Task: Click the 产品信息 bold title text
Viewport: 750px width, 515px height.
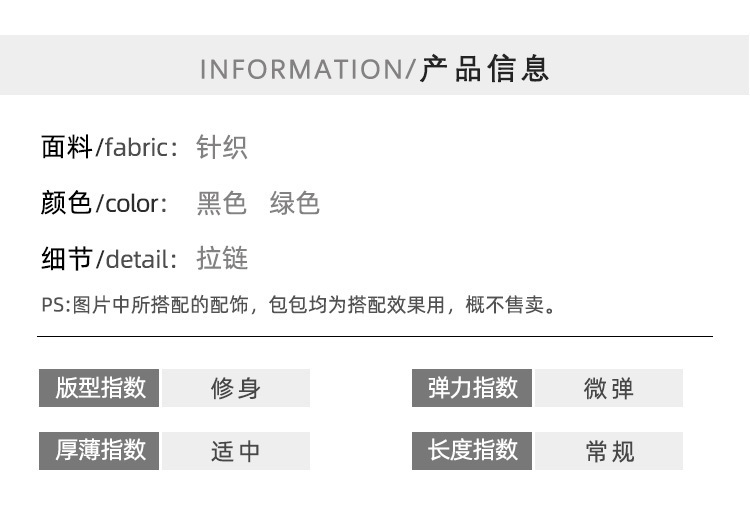Action: tap(485, 68)
